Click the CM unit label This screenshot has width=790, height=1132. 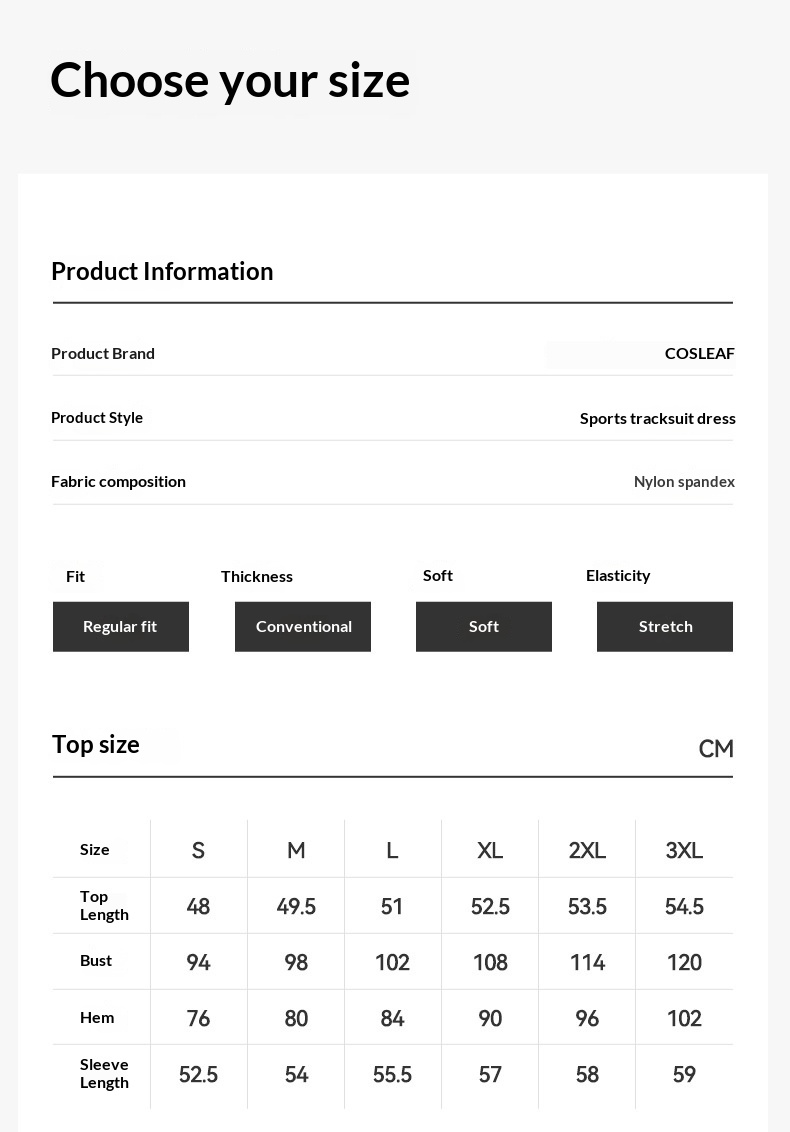coord(716,749)
